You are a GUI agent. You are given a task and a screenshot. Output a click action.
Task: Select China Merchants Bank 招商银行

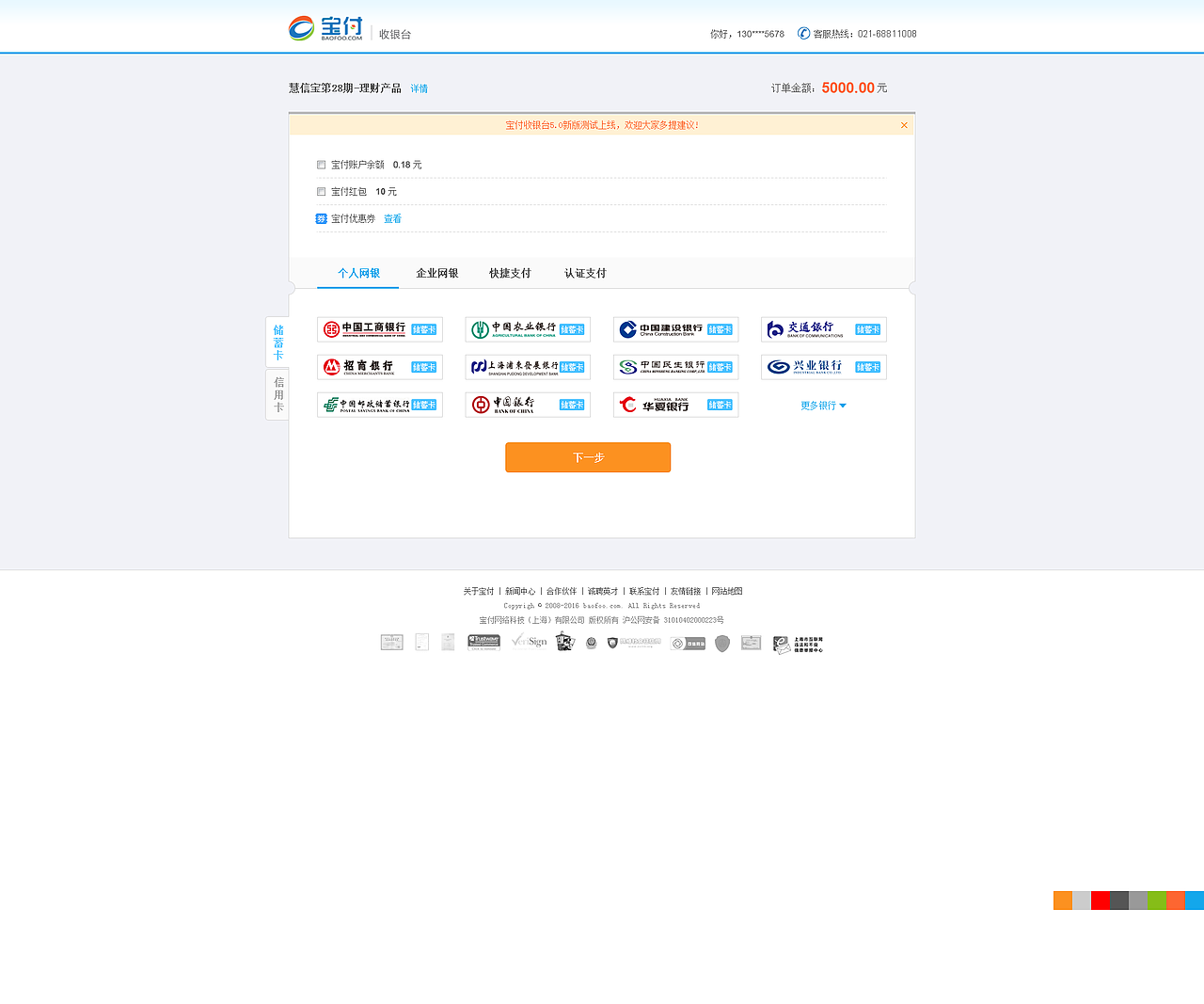coord(380,367)
